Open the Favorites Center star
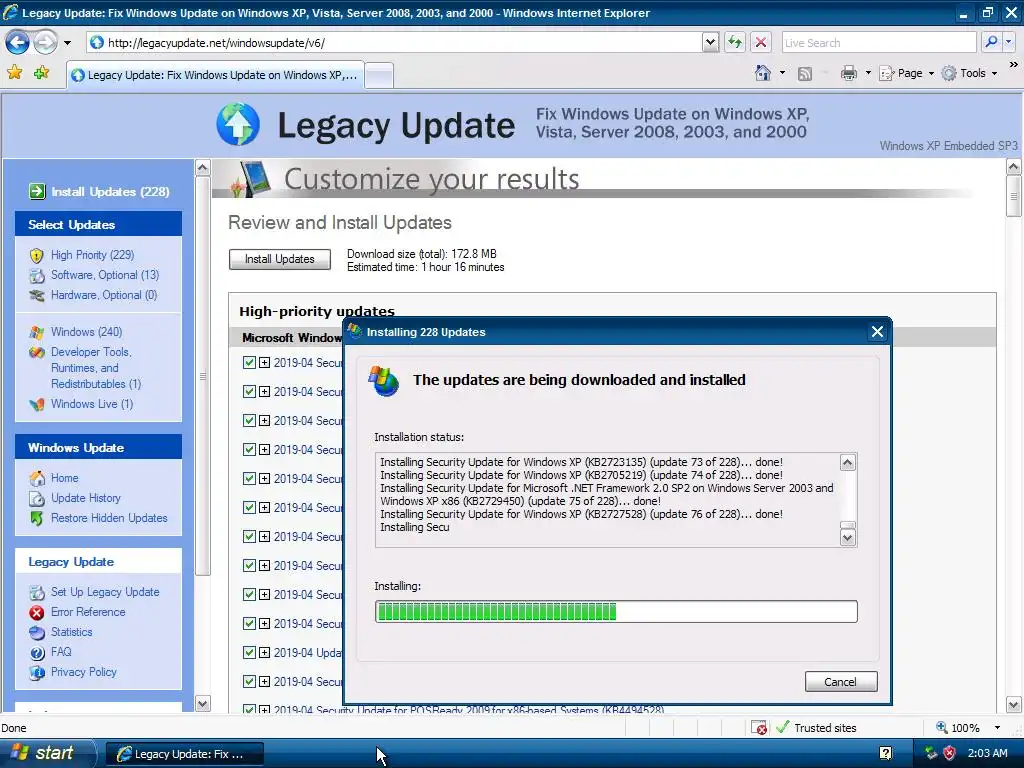The width and height of the screenshot is (1024, 768). coord(14,73)
